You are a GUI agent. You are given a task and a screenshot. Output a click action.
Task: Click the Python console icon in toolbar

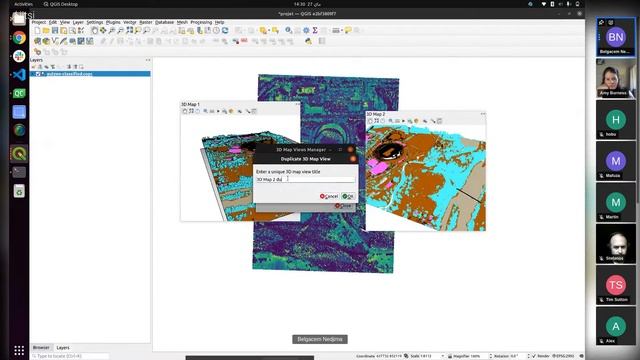(x=309, y=41)
